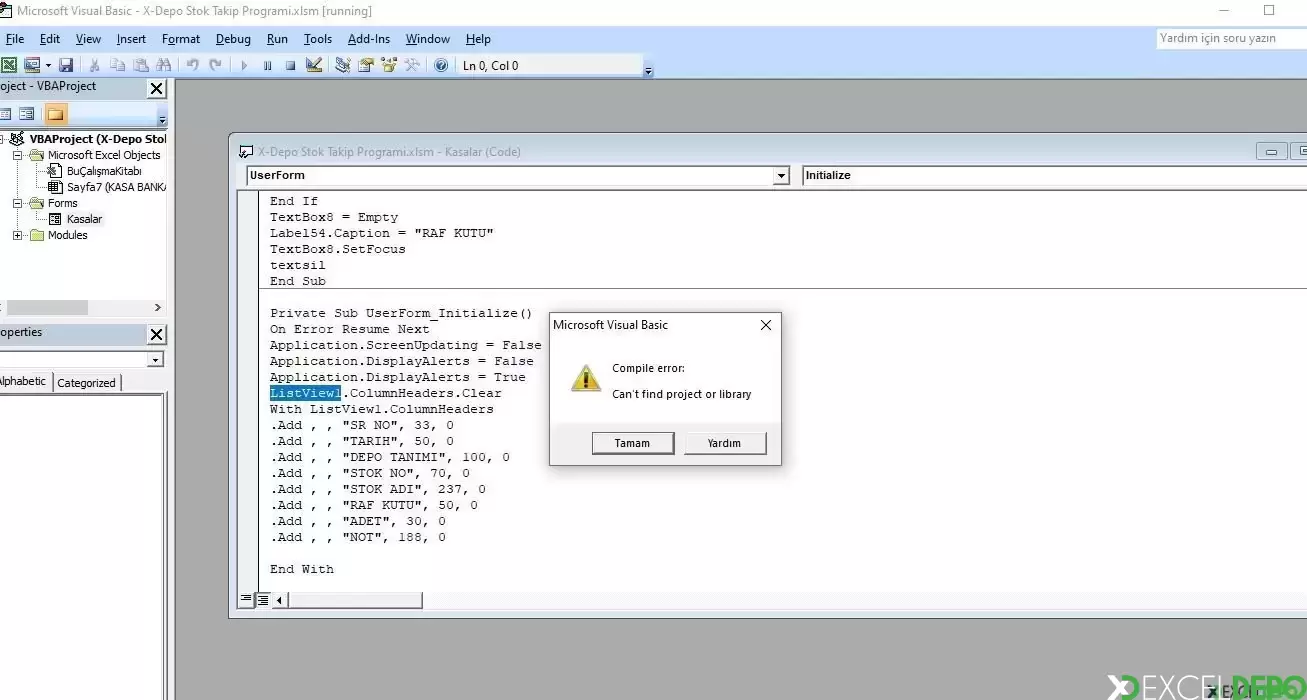Switch to the Categorized tab
1307x700 pixels.
tap(86, 382)
